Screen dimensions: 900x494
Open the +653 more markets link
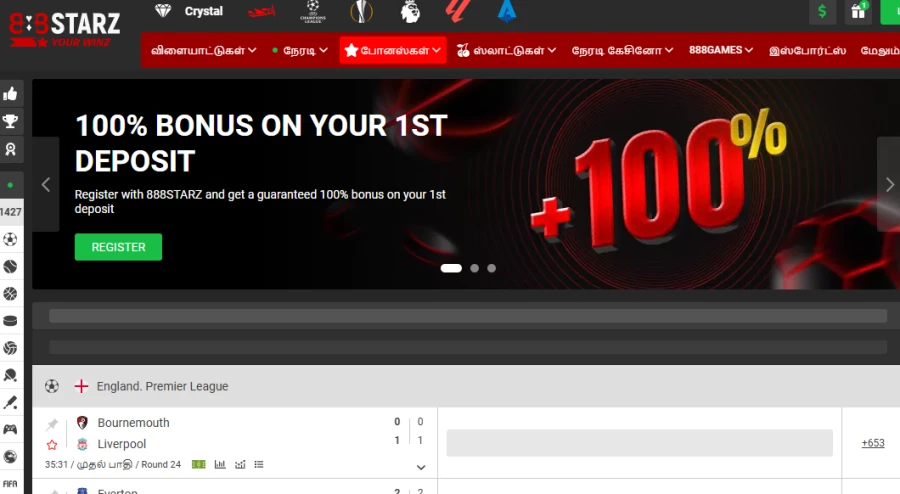(x=872, y=443)
